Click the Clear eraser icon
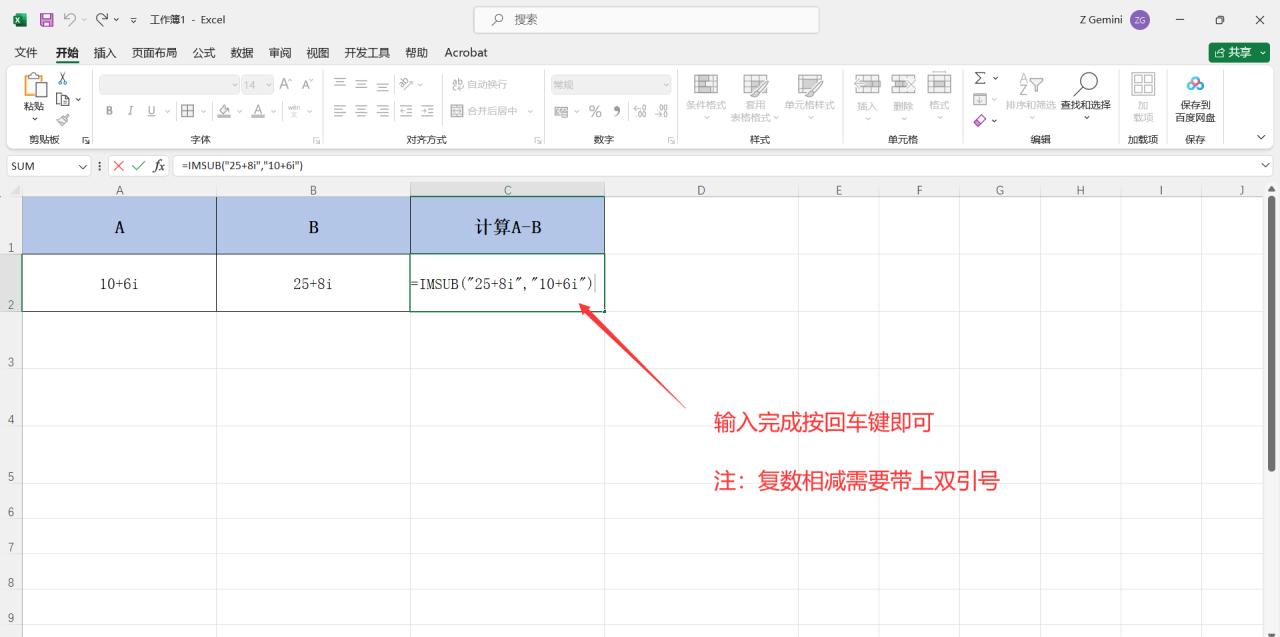 [980, 120]
